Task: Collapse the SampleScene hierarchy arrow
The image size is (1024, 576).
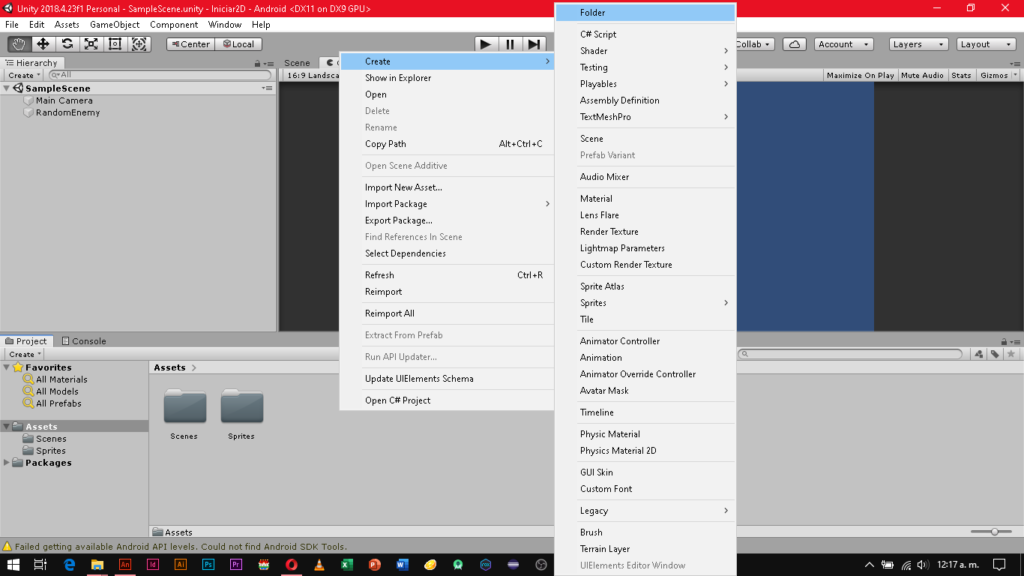Action: 7,88
